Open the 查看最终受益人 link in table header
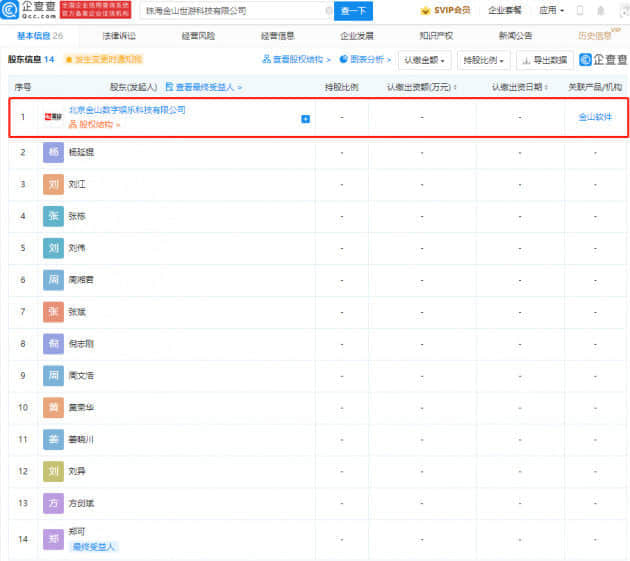This screenshot has height=561, width=630. 203,87
